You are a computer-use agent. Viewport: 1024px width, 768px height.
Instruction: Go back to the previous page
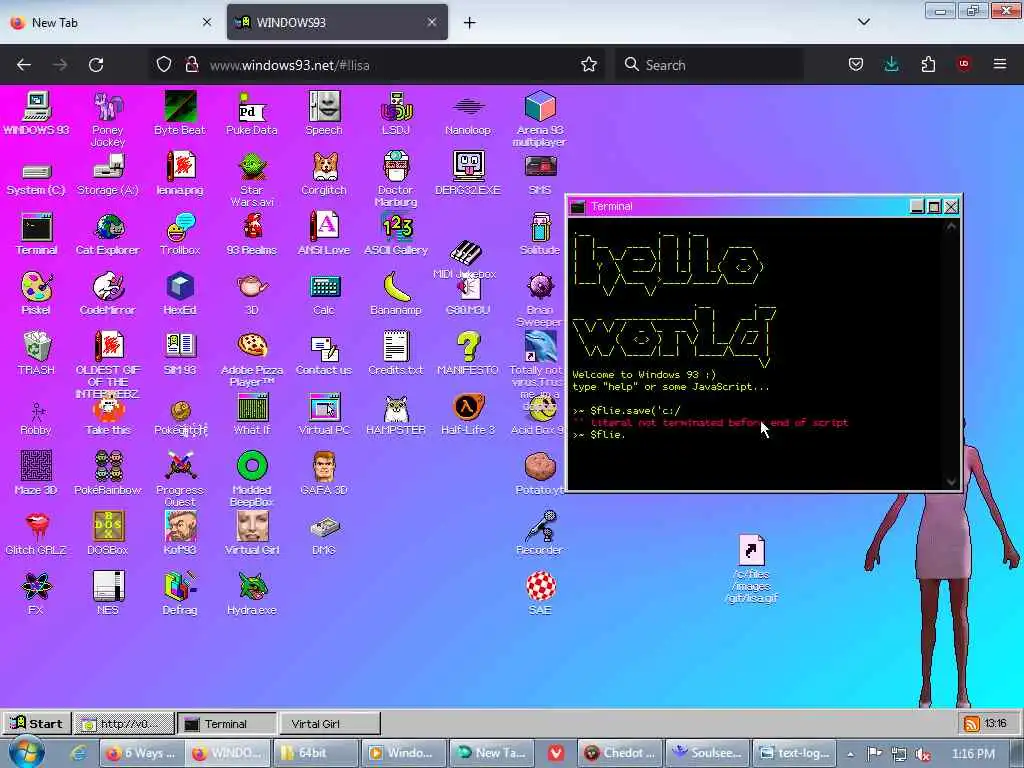click(x=24, y=65)
